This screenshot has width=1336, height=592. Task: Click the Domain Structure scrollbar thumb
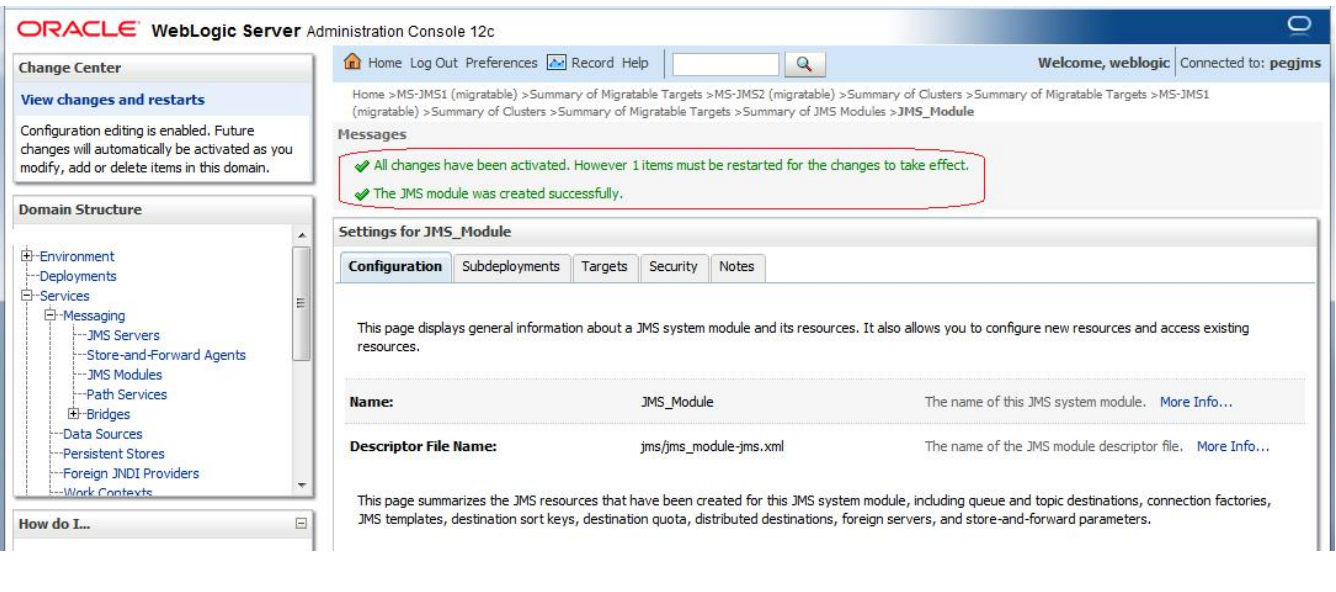[301, 303]
